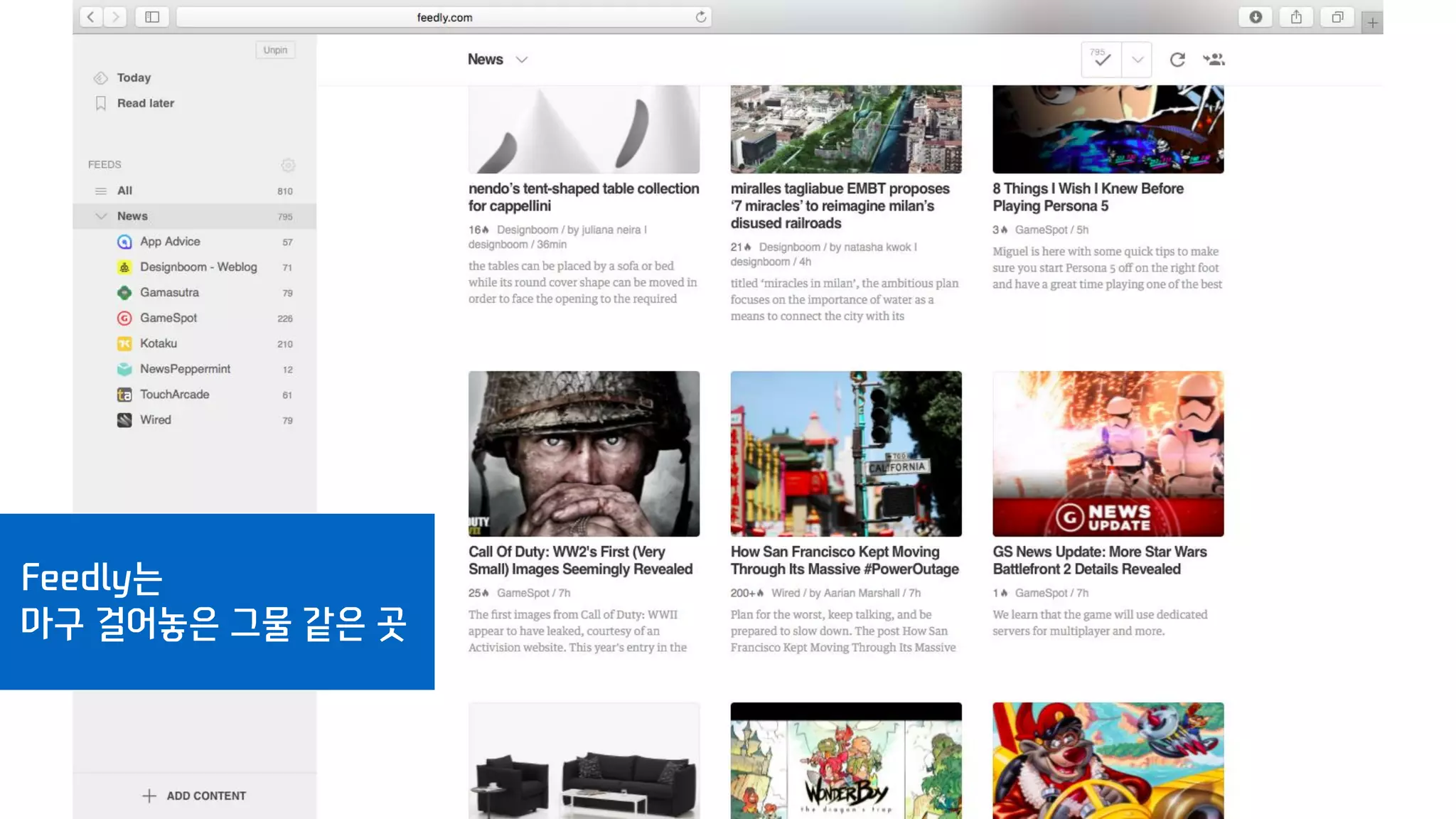Open Call Of Duty: WW2's First Images article
The height and width of the screenshot is (819, 1456).
pos(580,561)
